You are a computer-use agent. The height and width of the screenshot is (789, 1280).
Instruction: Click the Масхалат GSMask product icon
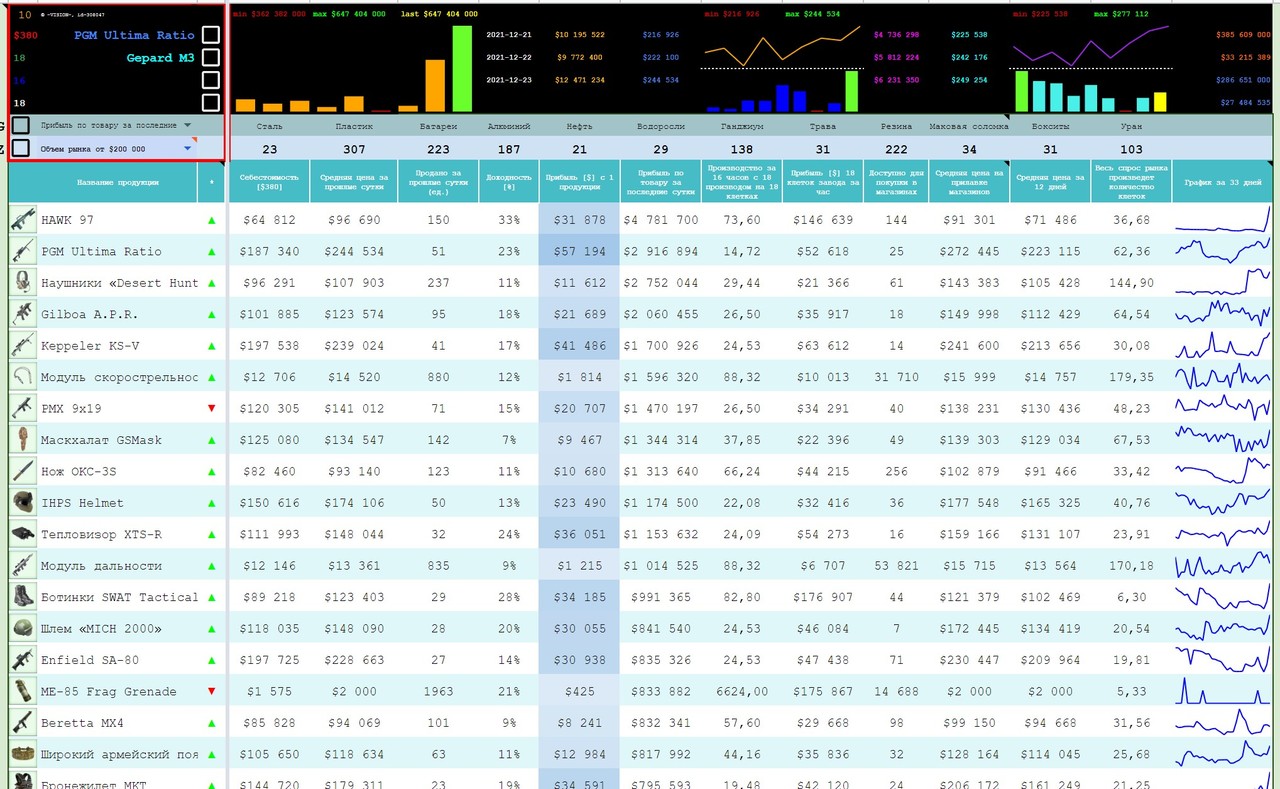[23, 440]
